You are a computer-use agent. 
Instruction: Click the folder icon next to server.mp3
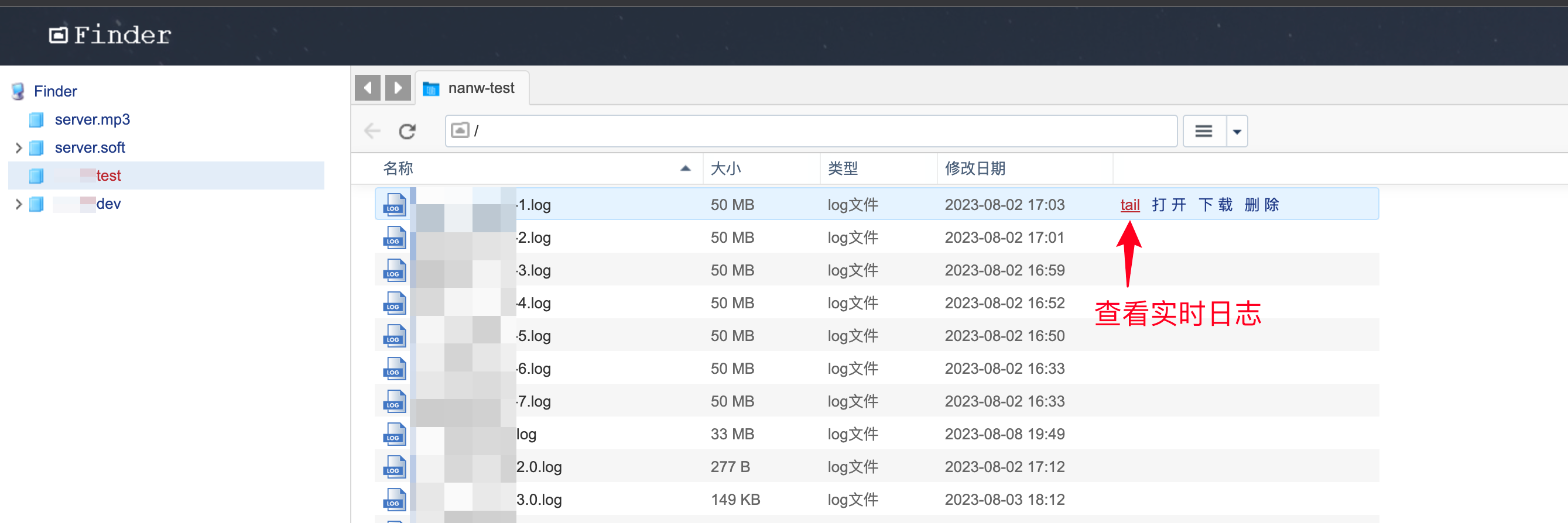pyautogui.click(x=36, y=120)
